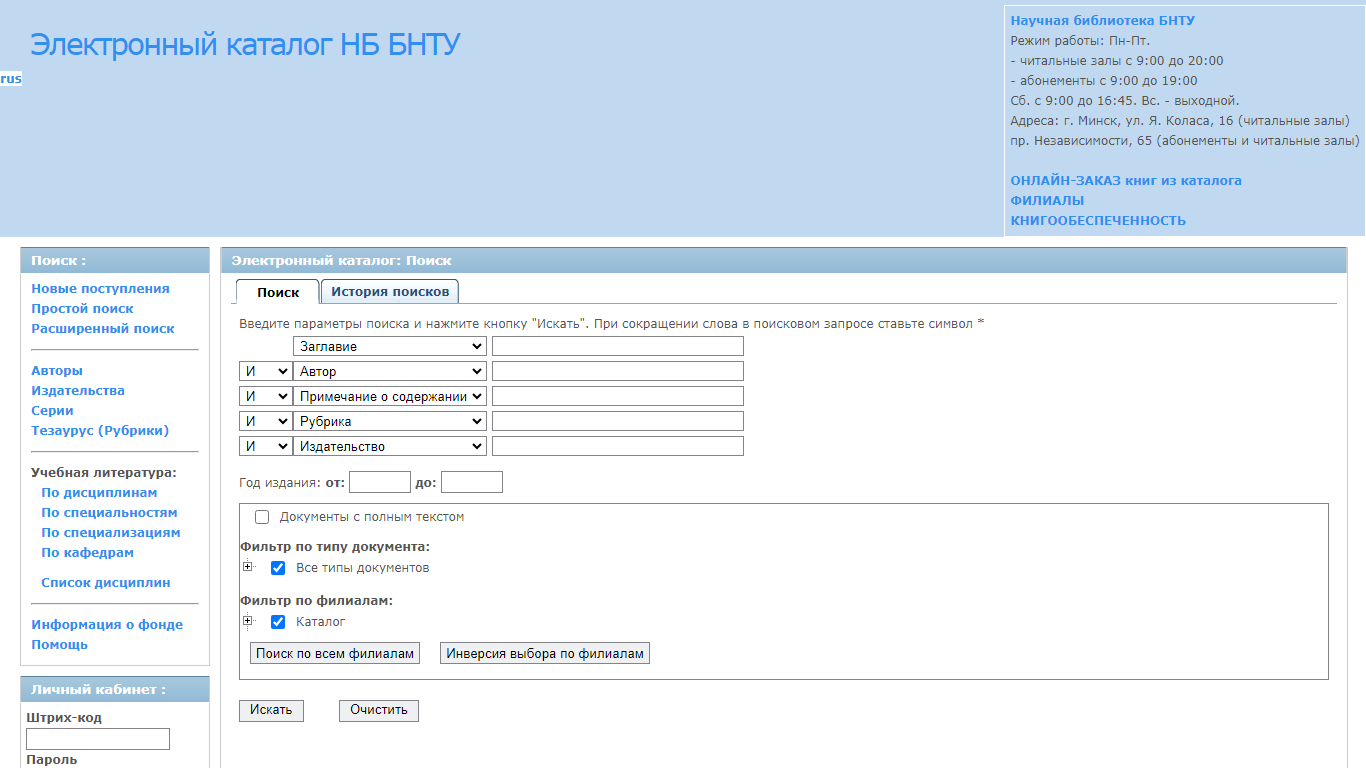Click the year 'от' input field
Image resolution: width=1366 pixels, height=768 pixels.
tap(380, 482)
